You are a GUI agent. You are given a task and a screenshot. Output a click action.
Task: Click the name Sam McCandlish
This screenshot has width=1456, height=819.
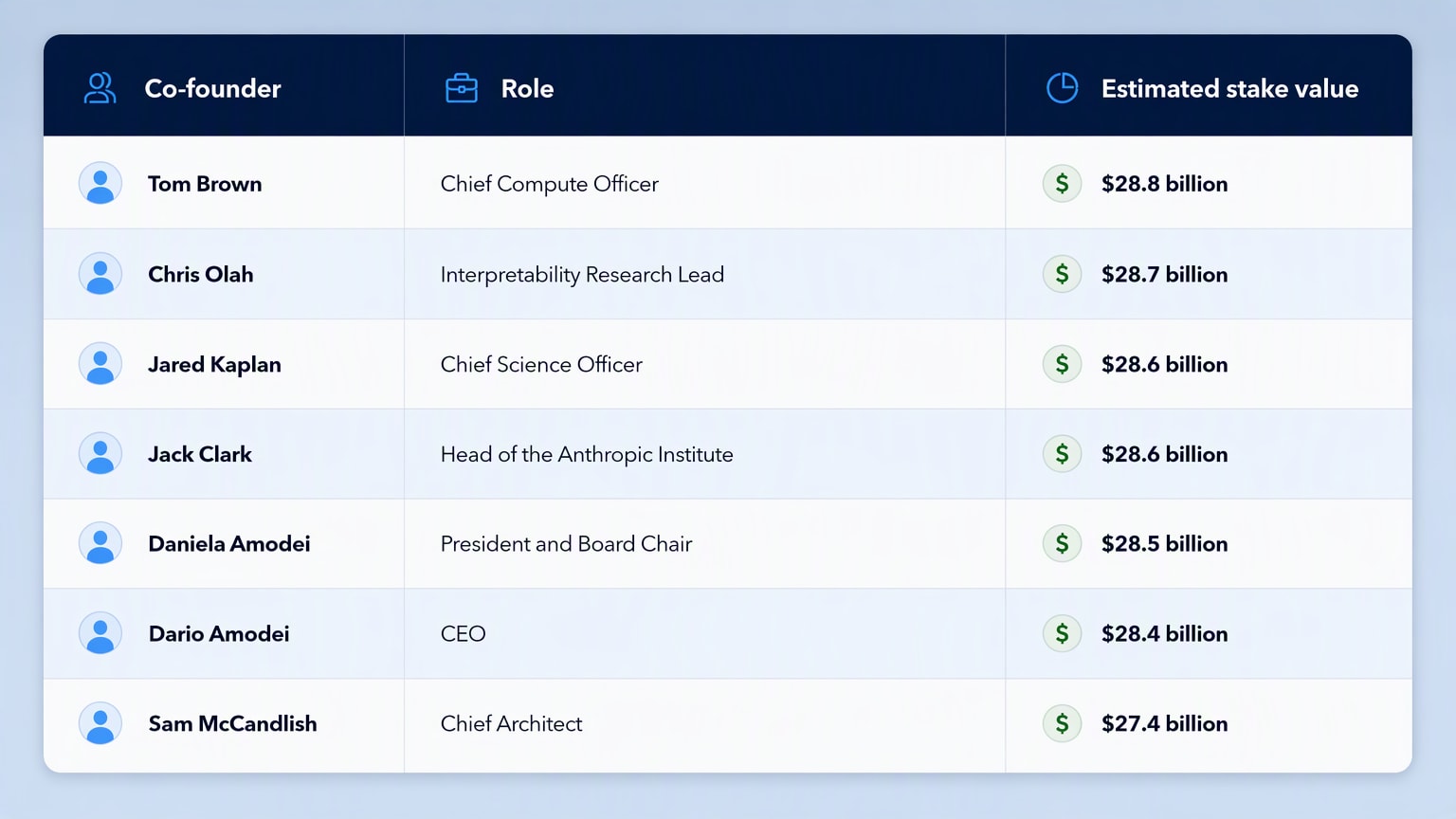point(232,723)
